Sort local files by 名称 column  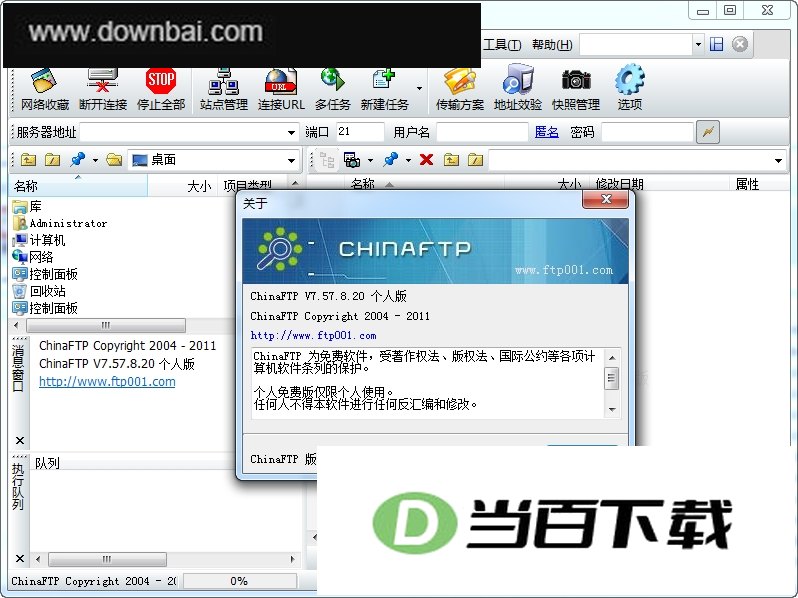tap(79, 186)
